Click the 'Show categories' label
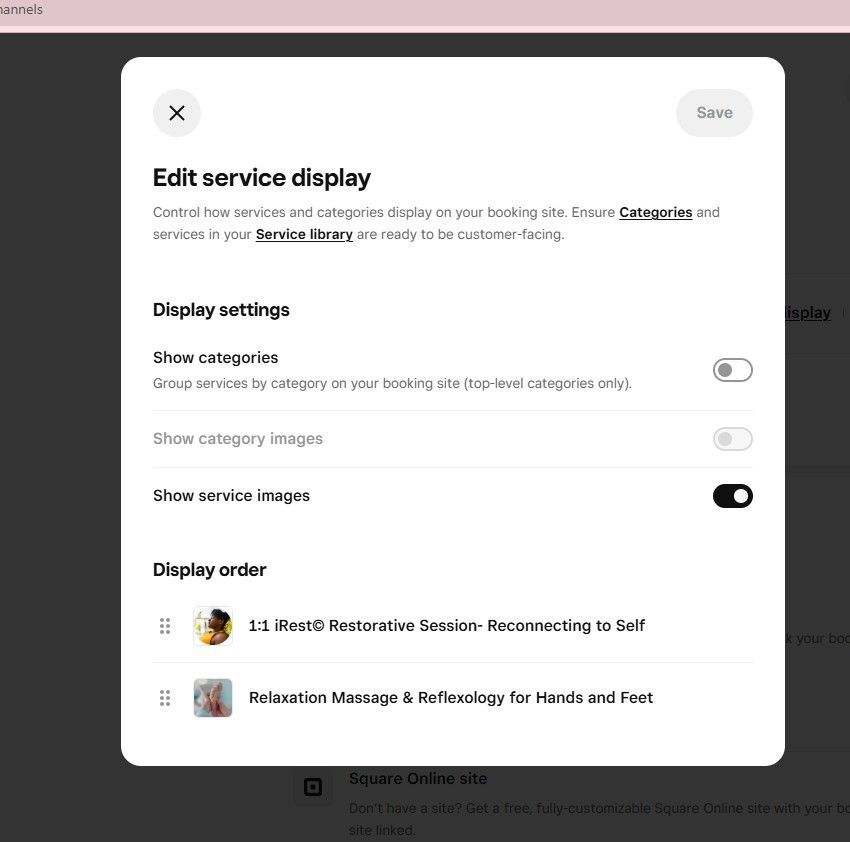850x842 pixels. 215,358
